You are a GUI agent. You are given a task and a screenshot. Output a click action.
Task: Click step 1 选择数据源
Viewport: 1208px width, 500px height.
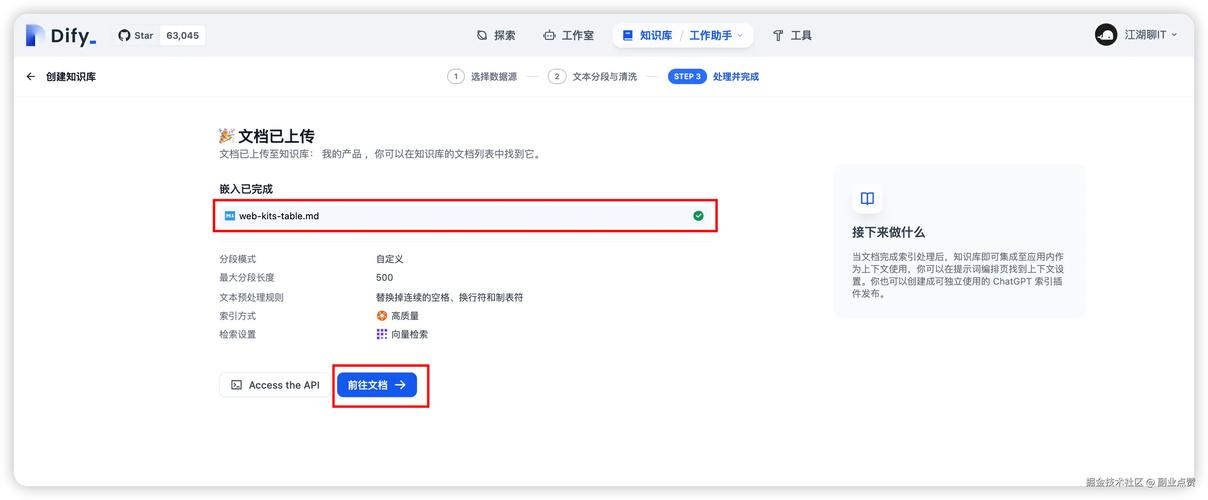pyautogui.click(x=482, y=76)
